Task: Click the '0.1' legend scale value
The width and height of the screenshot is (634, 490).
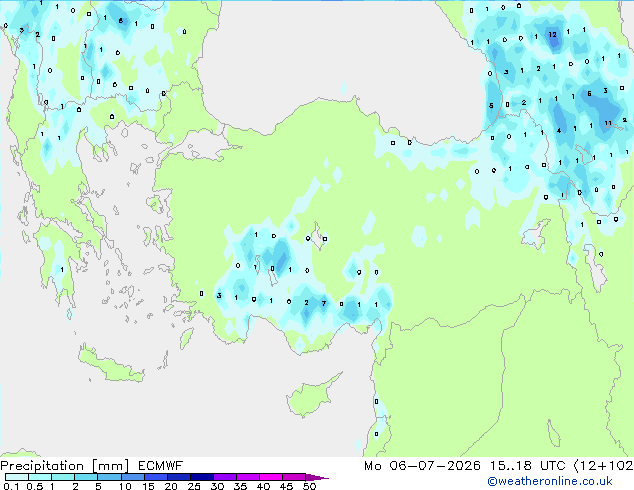Action: [x=11, y=486]
